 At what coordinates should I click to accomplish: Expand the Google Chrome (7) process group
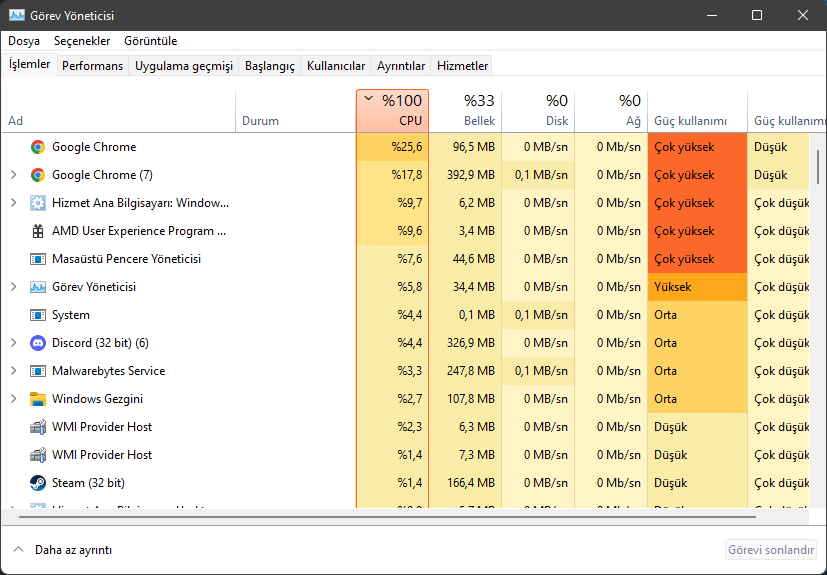coord(14,175)
